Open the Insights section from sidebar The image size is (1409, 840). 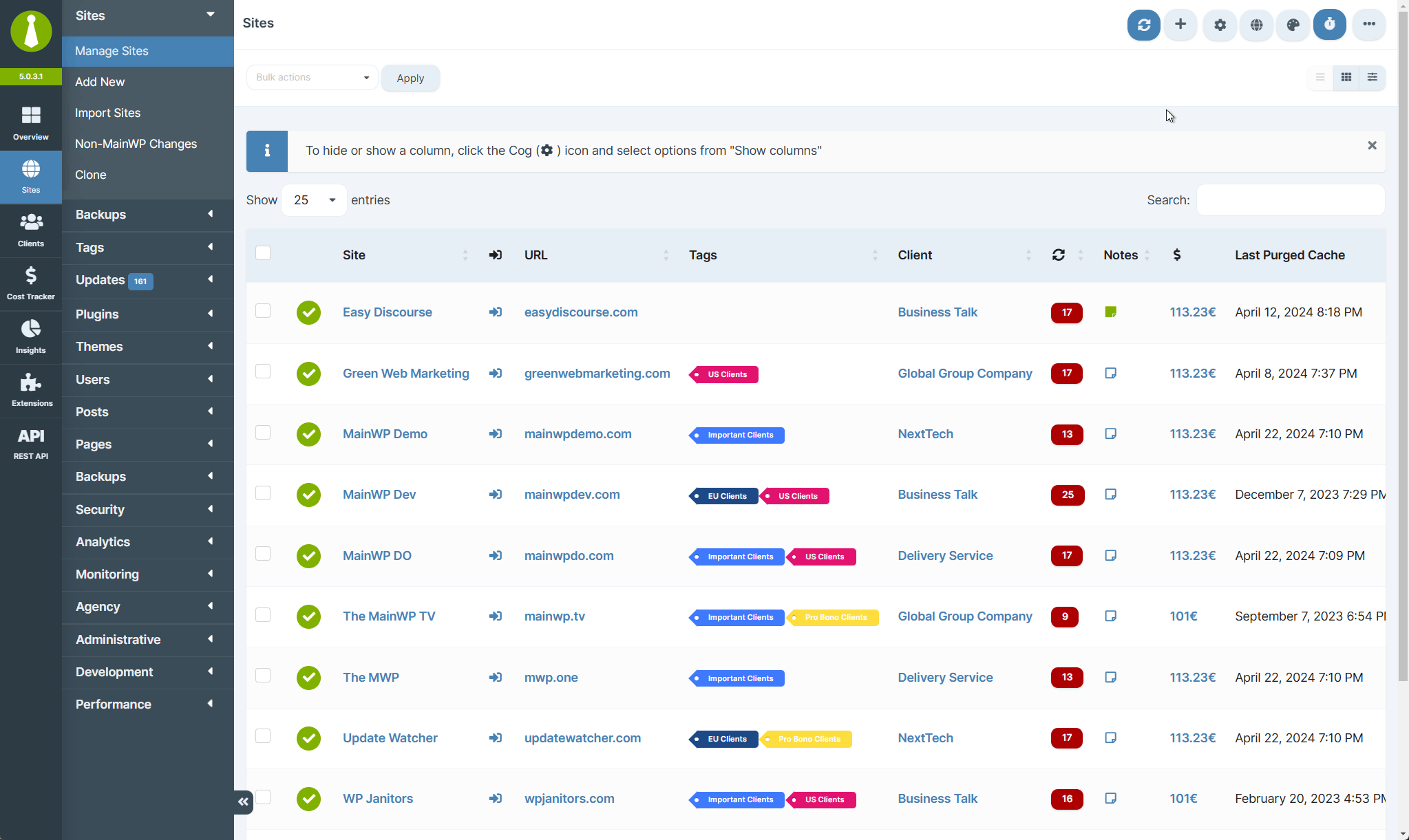coord(30,335)
